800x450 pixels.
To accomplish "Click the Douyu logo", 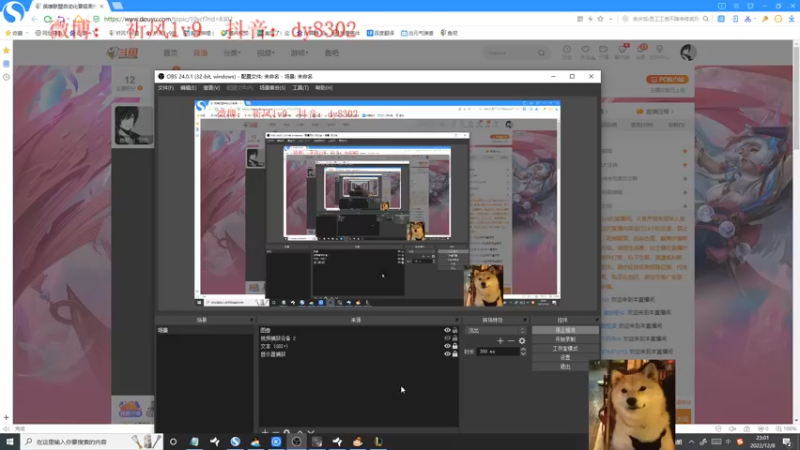I will (122, 53).
